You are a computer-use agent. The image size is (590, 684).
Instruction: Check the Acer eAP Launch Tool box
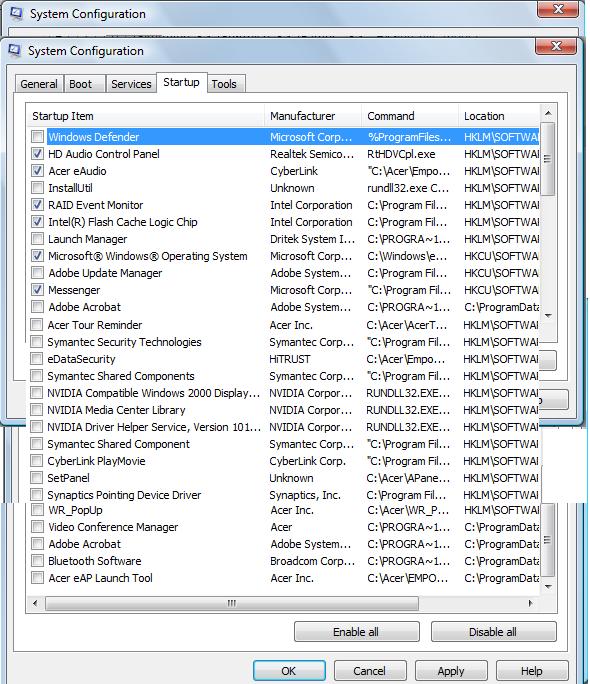[38, 578]
